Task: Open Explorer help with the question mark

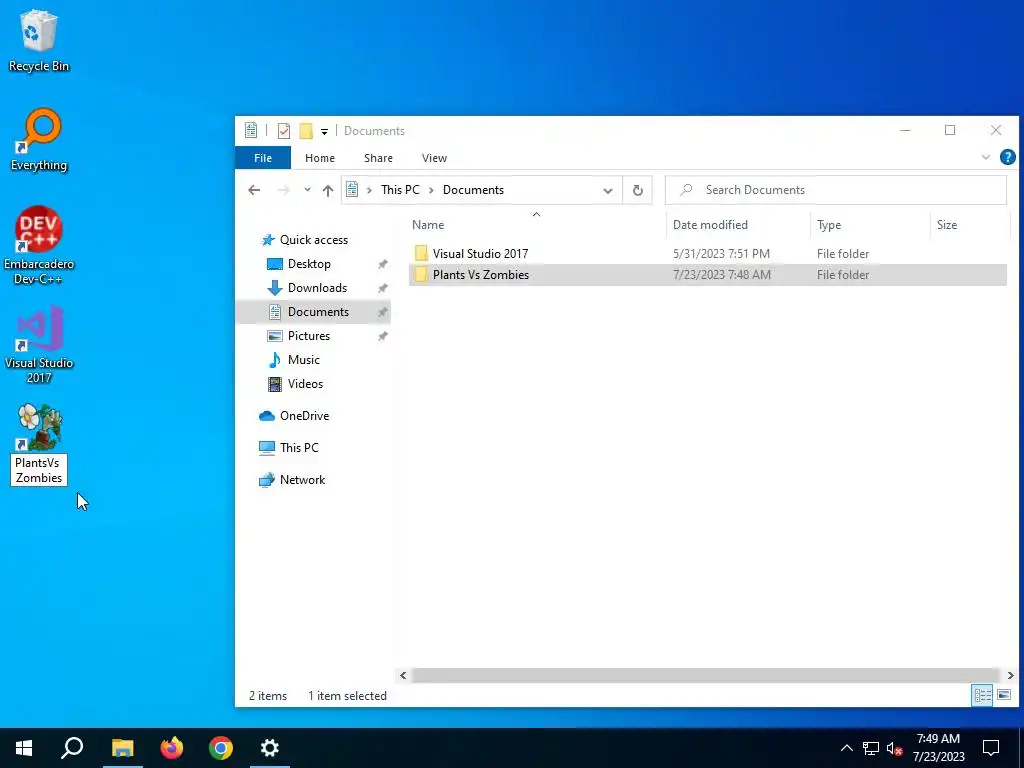Action: 1007,157
